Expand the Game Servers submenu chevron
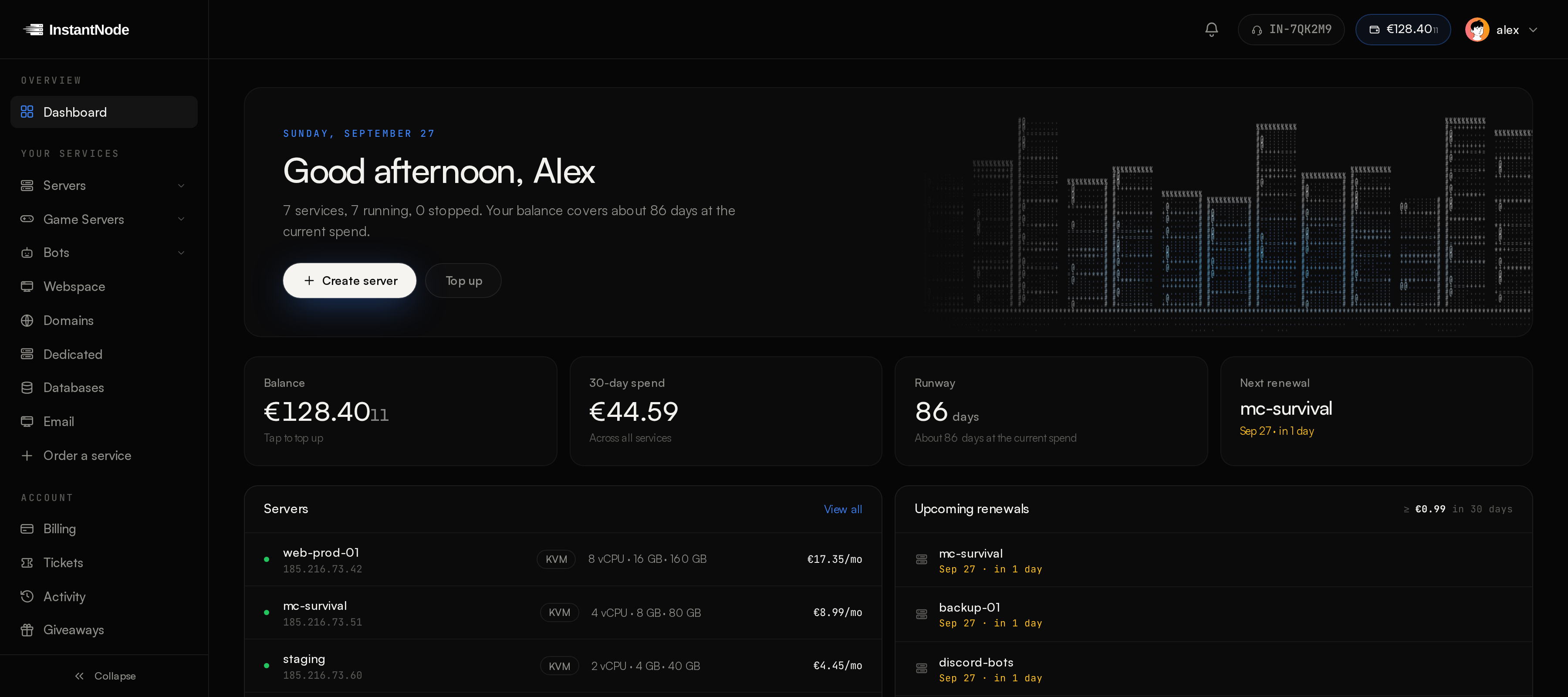The height and width of the screenshot is (697, 1568). point(181,219)
